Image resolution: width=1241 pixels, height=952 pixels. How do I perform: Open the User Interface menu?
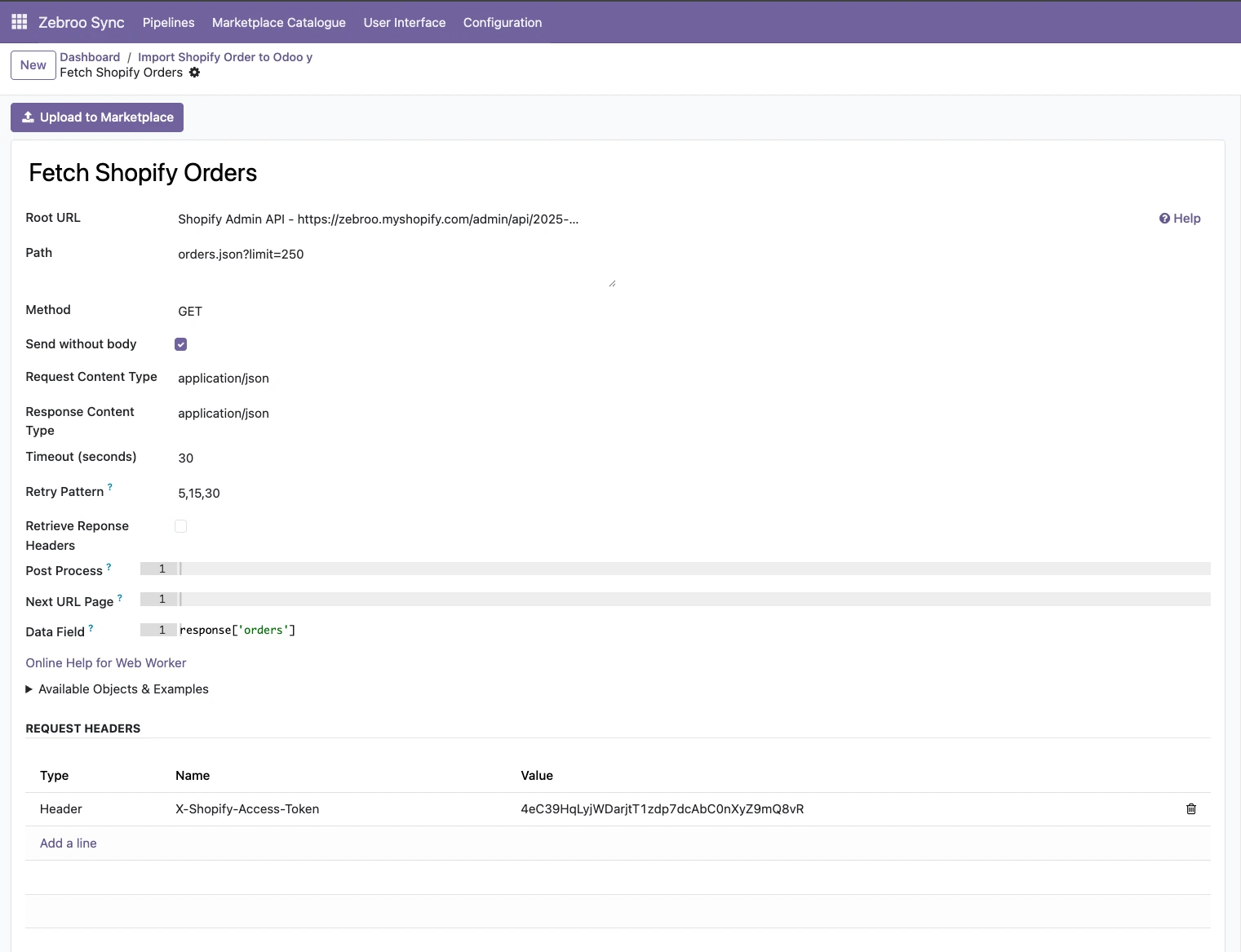click(405, 22)
